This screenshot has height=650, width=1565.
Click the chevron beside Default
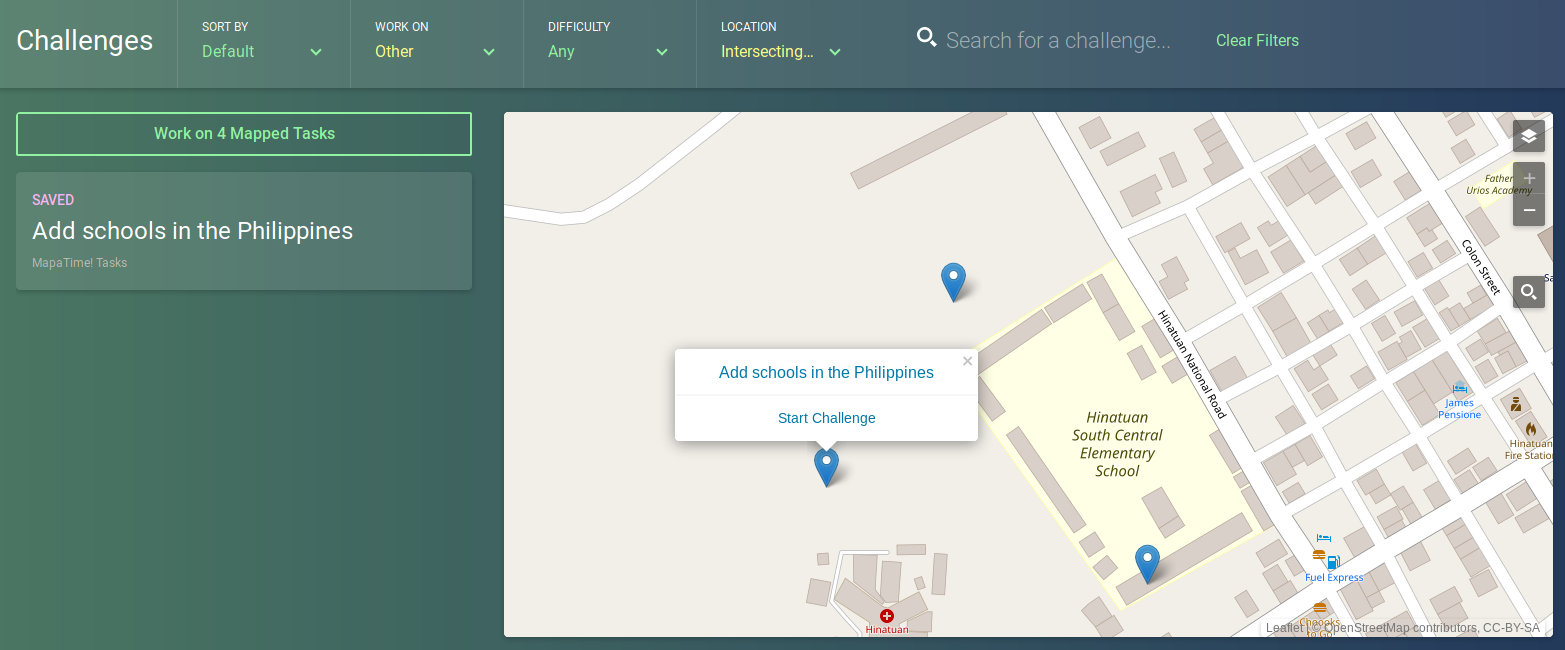316,52
